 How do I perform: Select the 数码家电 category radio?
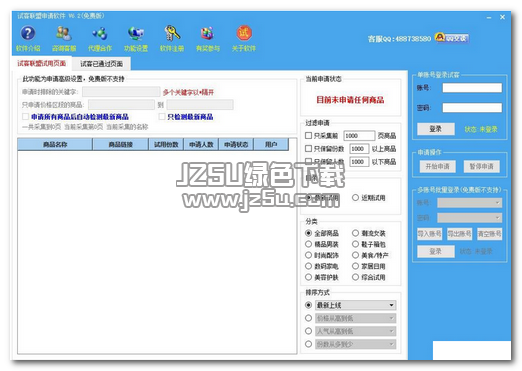pos(308,266)
